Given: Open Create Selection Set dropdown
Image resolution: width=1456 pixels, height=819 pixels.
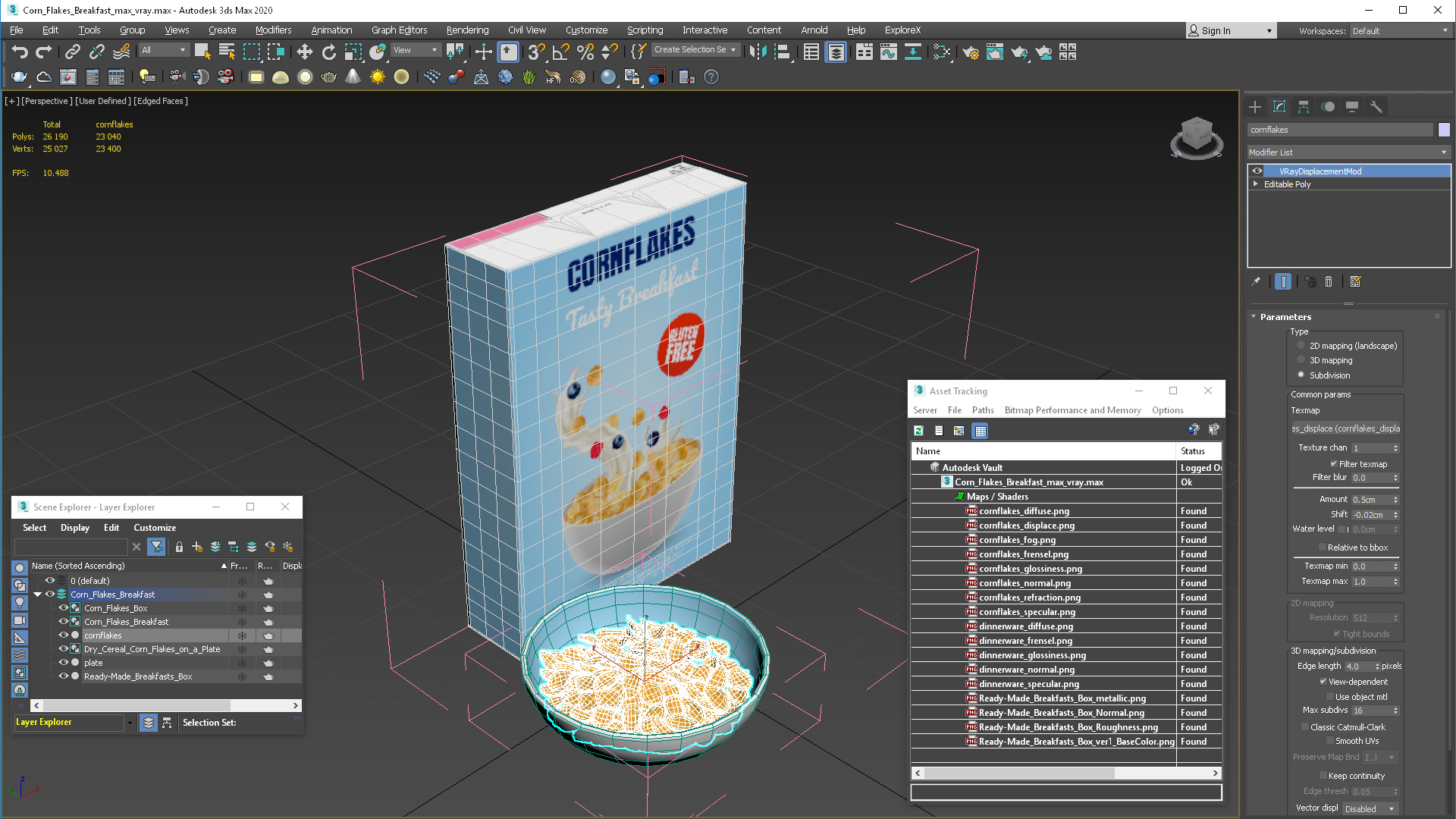Looking at the screenshot, I should [695, 50].
